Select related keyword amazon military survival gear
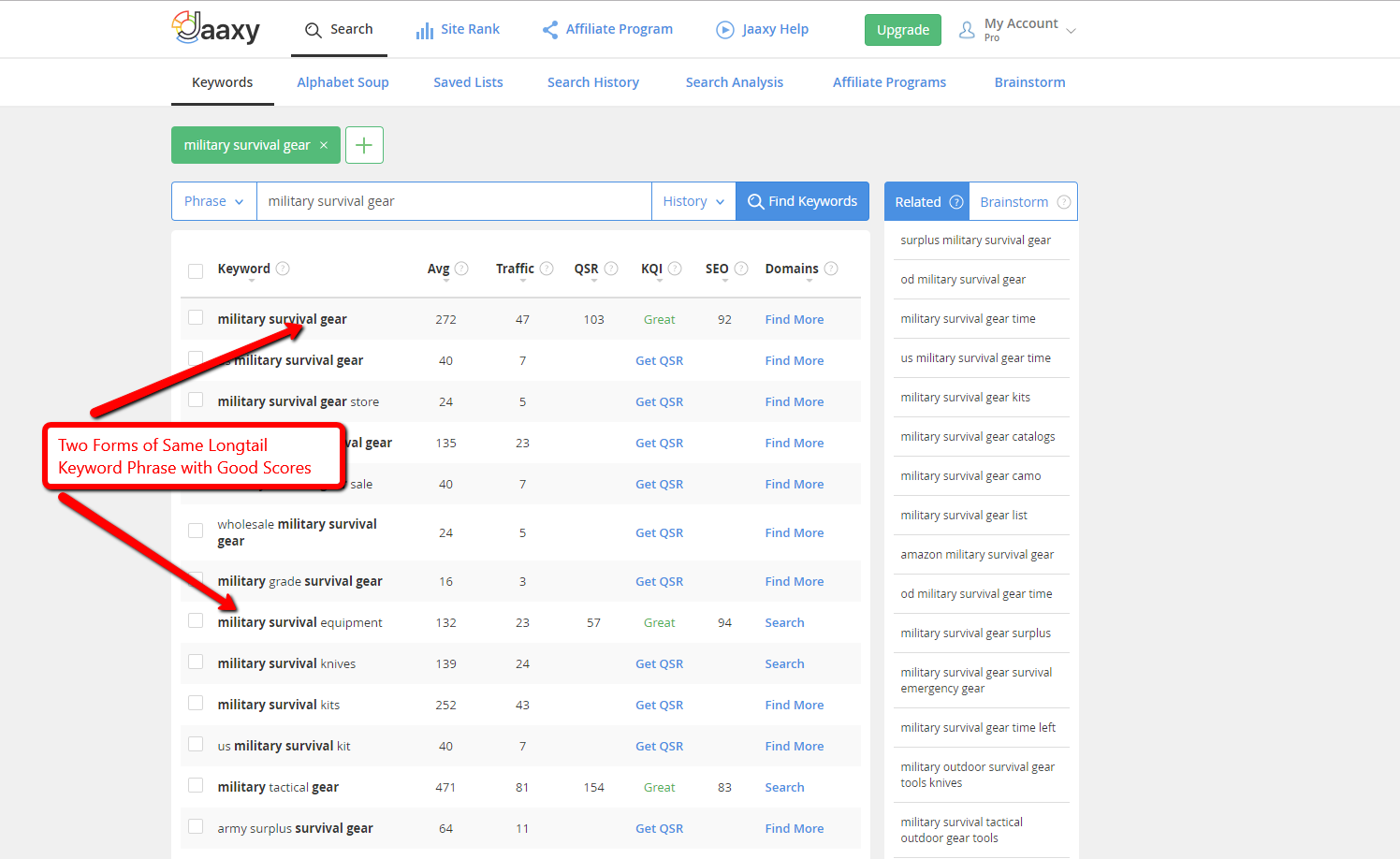1400x859 pixels. point(977,555)
